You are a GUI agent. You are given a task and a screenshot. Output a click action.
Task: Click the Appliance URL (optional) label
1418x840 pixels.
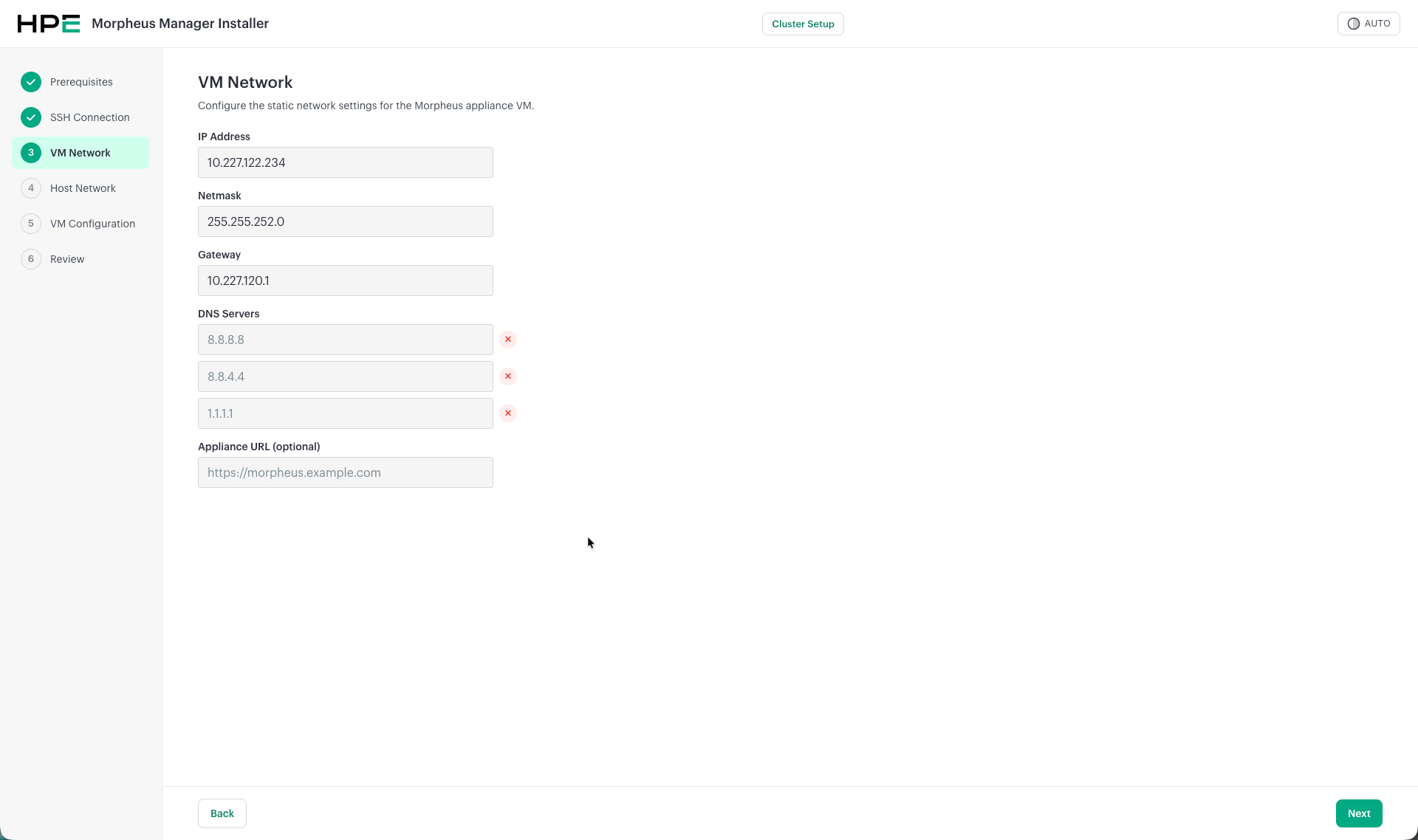click(x=259, y=447)
